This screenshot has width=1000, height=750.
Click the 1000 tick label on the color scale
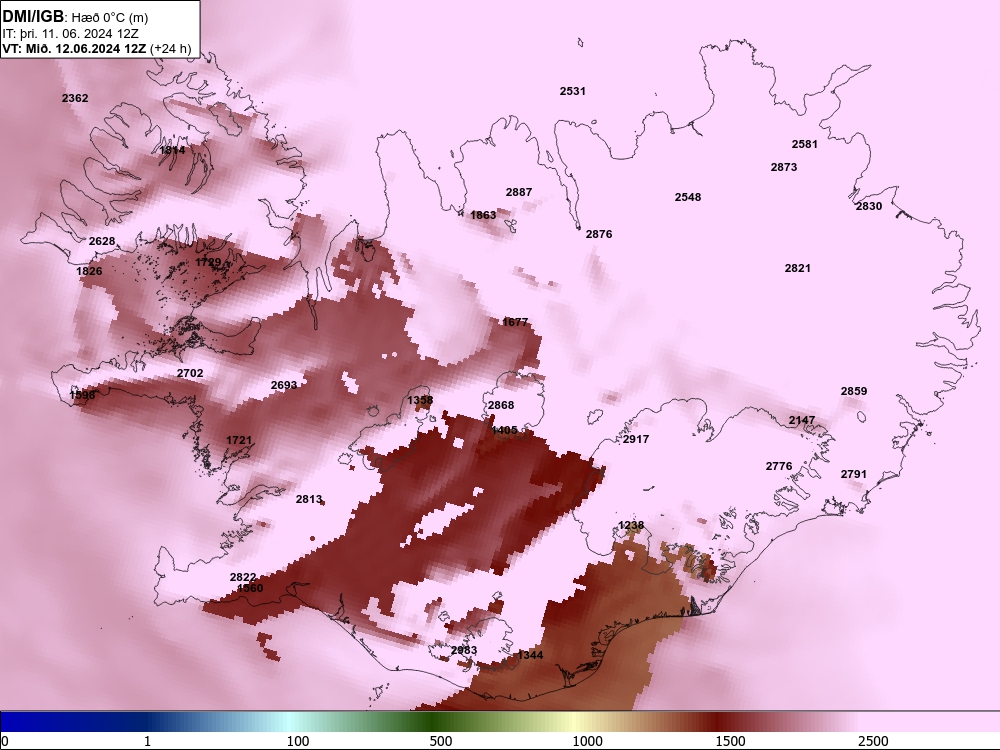(587, 742)
